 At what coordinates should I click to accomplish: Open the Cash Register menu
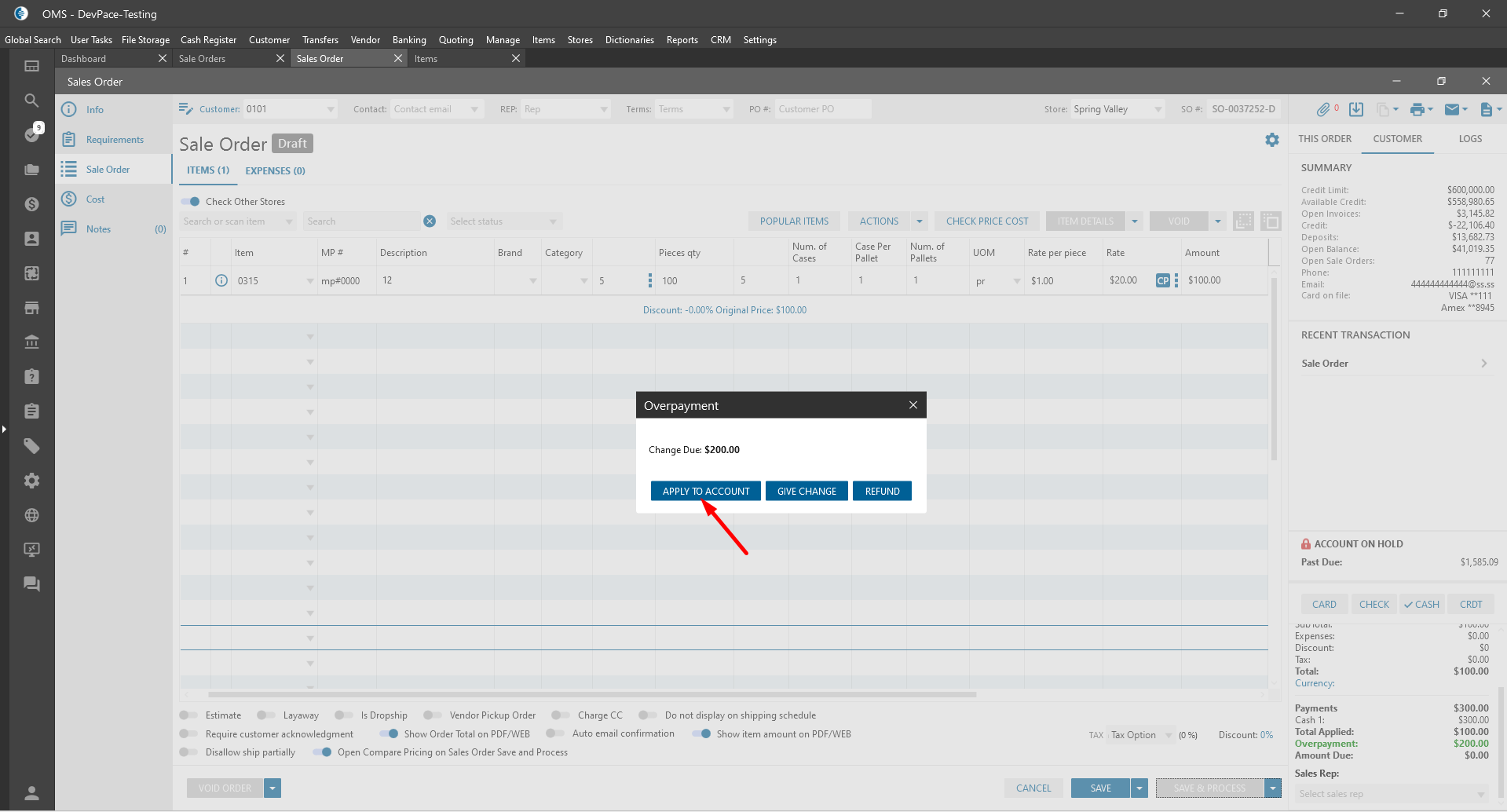[208, 40]
